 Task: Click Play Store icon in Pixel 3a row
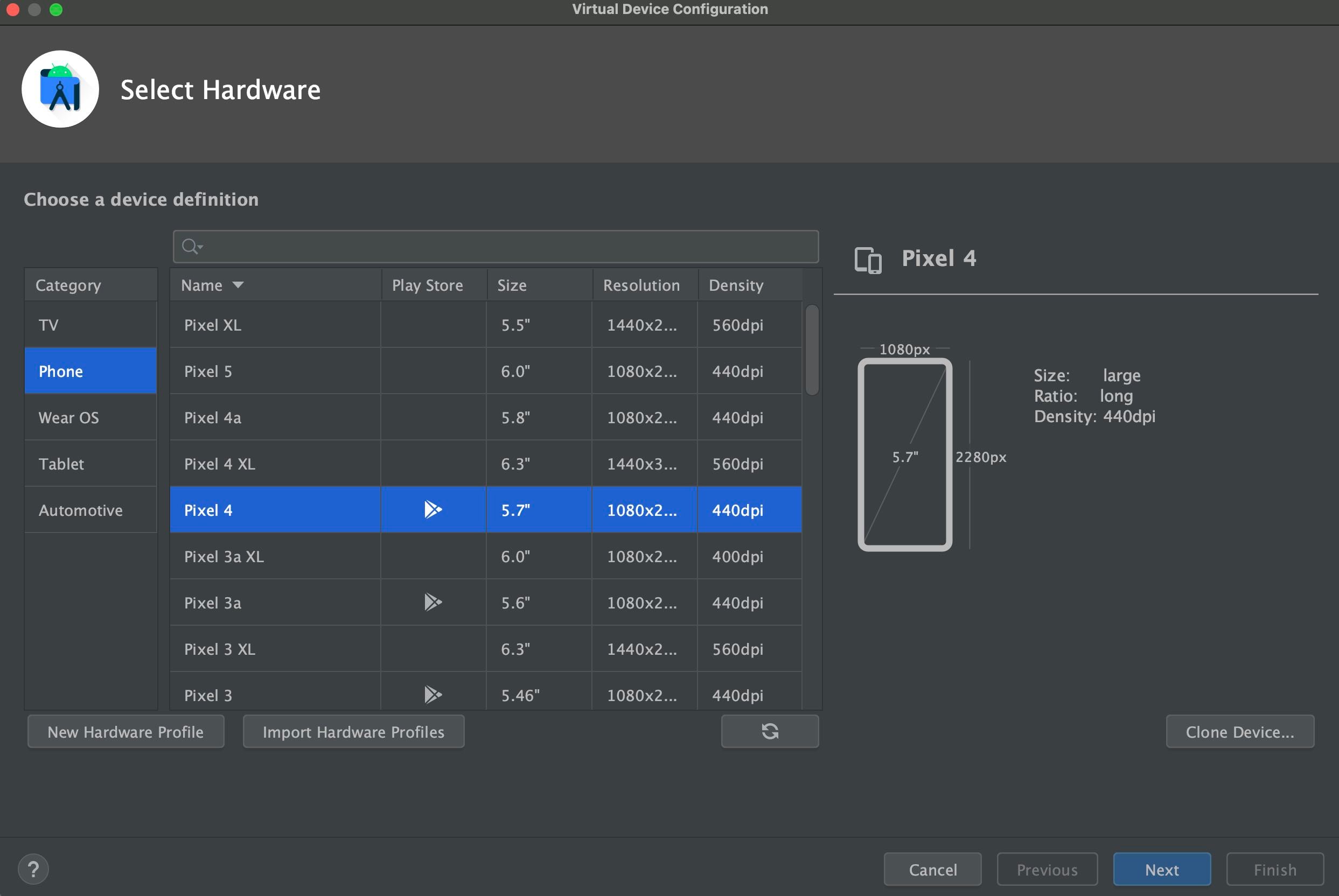click(x=433, y=601)
